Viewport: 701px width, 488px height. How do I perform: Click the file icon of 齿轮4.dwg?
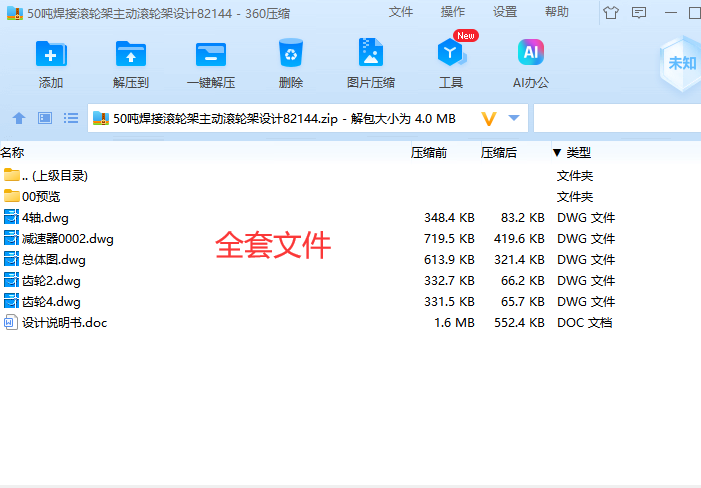[11, 301]
